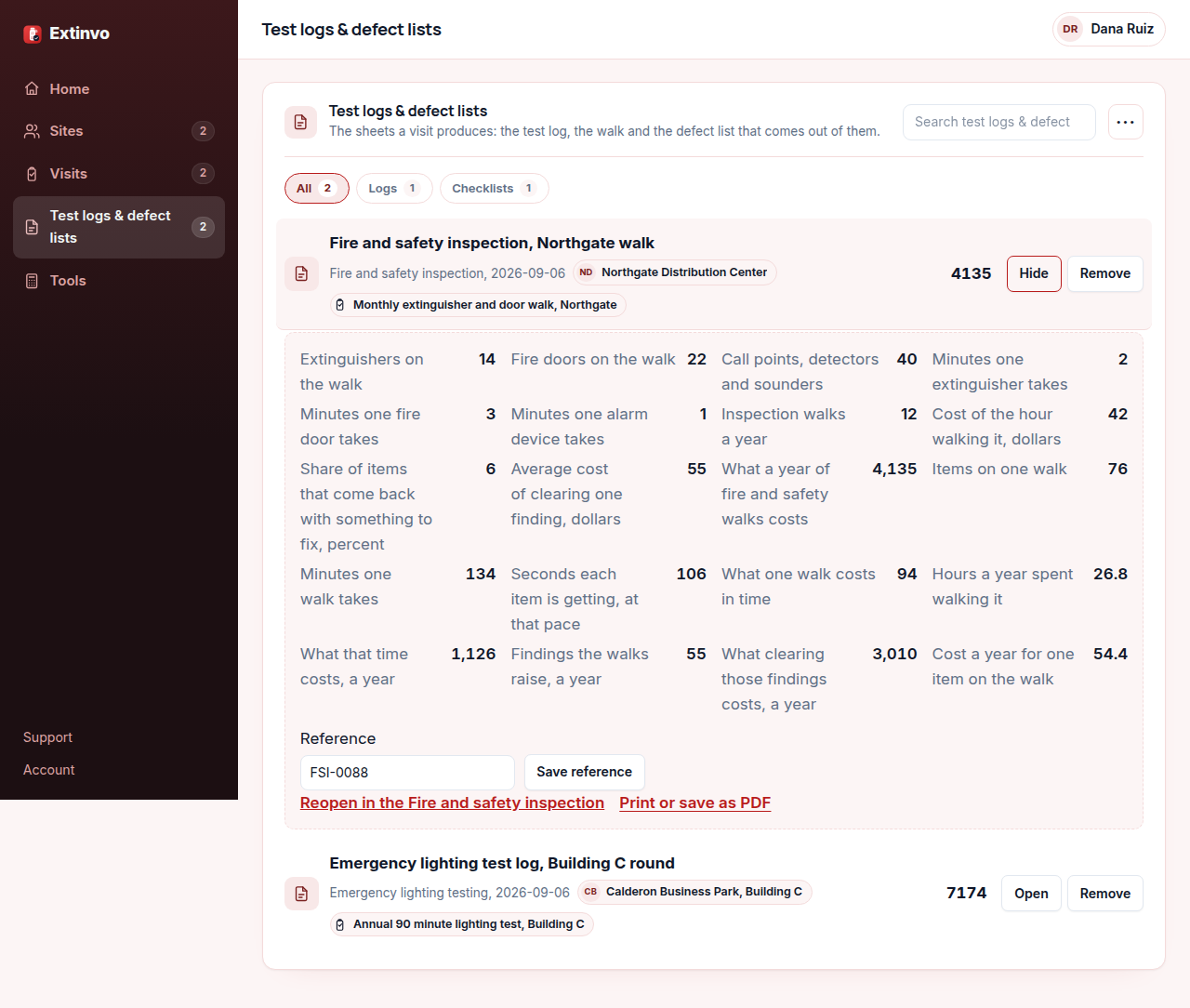Viewport: 1190px width, 1008px height.
Task: Click the document icon beside page heading
Action: pos(300,122)
